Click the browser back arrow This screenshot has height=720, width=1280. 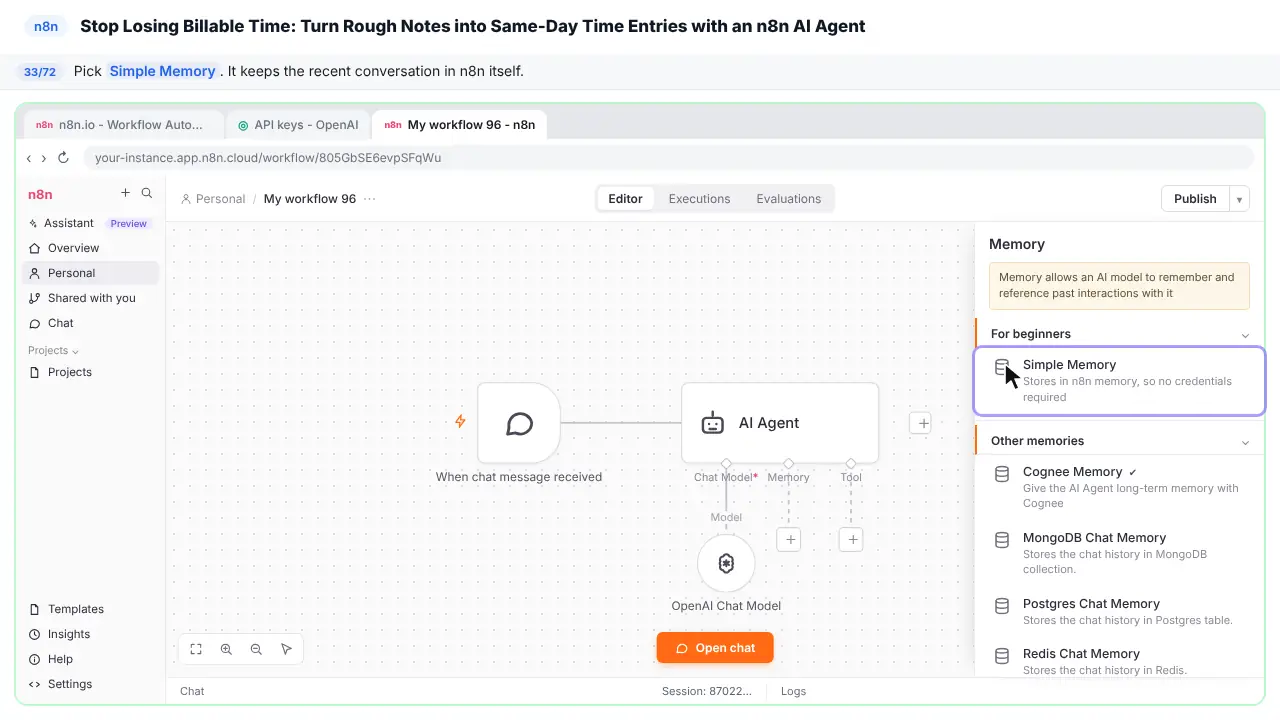[29, 158]
